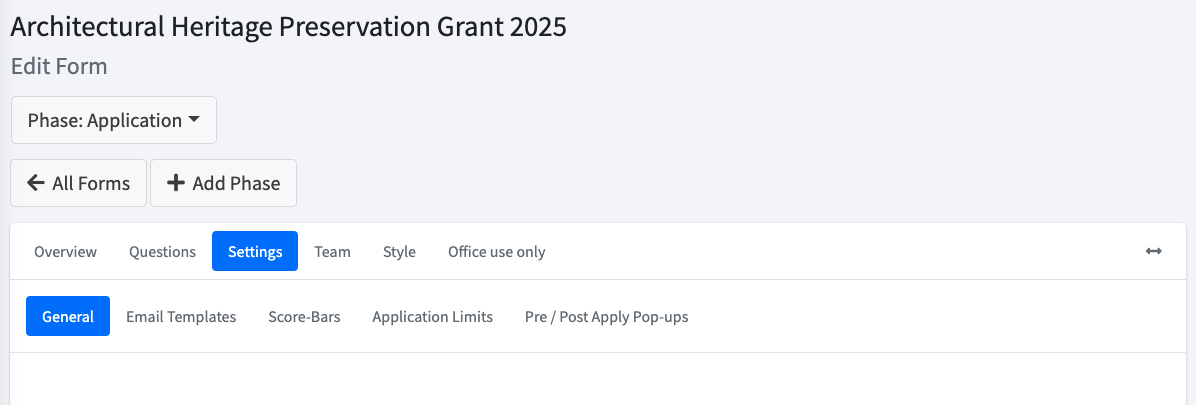This screenshot has width=1196, height=405.
Task: Open the Questions tab
Action: (x=162, y=251)
